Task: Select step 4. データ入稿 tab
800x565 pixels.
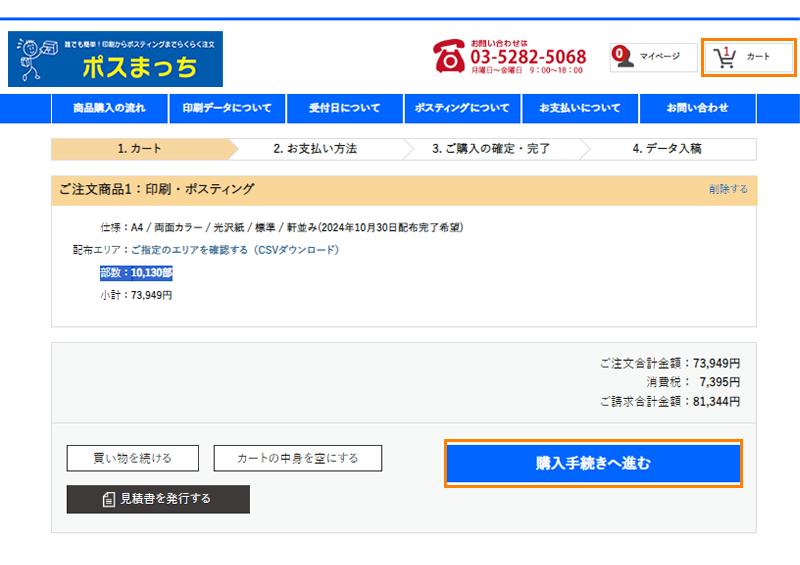Action: pos(666,149)
